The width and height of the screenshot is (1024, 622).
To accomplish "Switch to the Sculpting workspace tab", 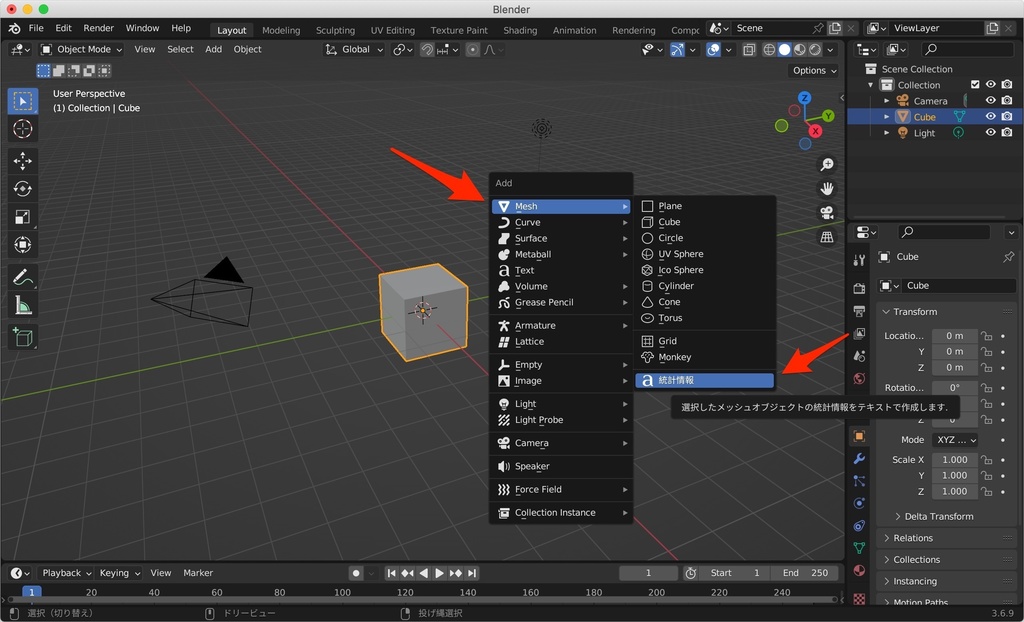I will pyautogui.click(x=335, y=30).
